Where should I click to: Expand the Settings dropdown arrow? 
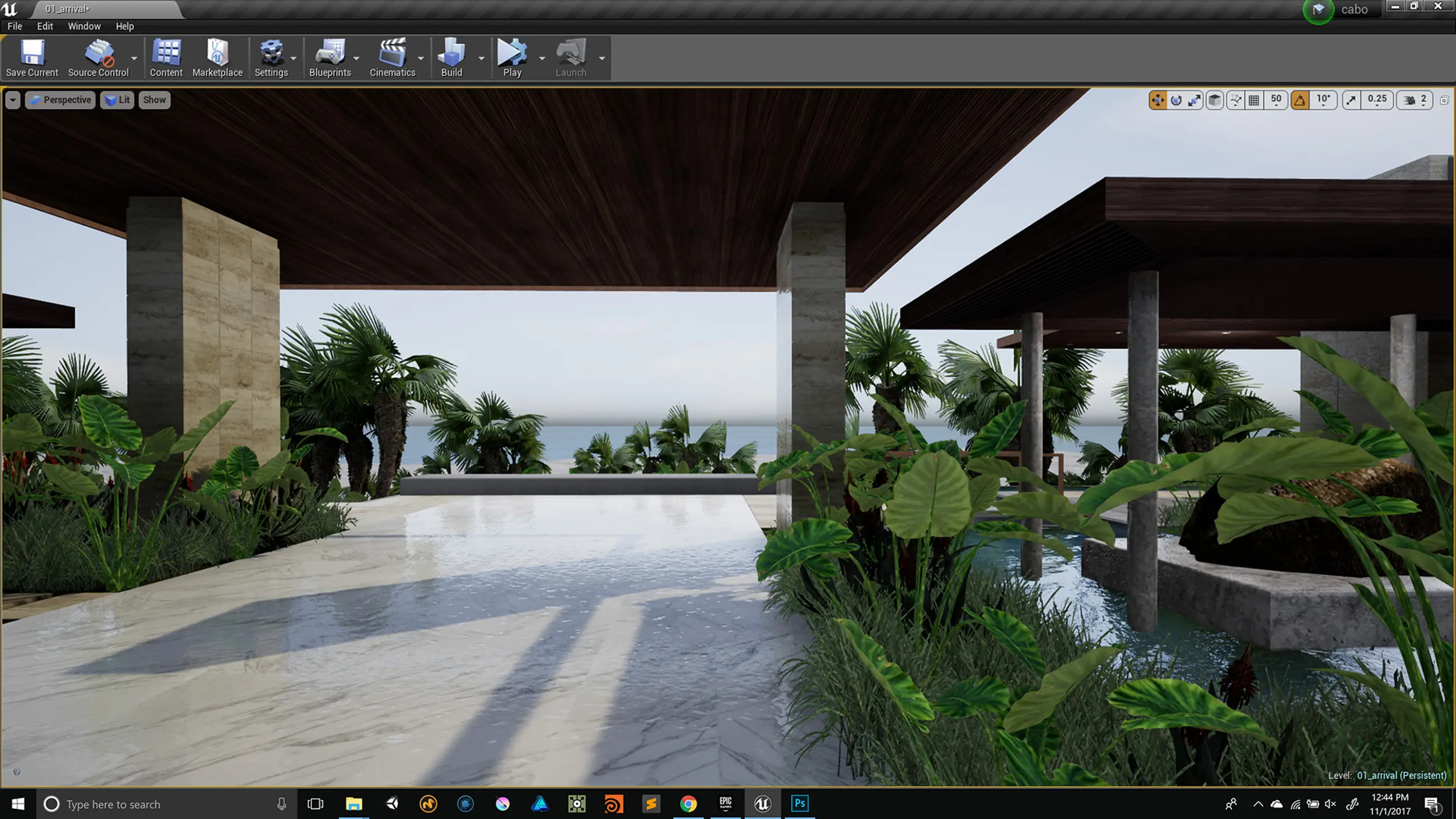point(293,58)
